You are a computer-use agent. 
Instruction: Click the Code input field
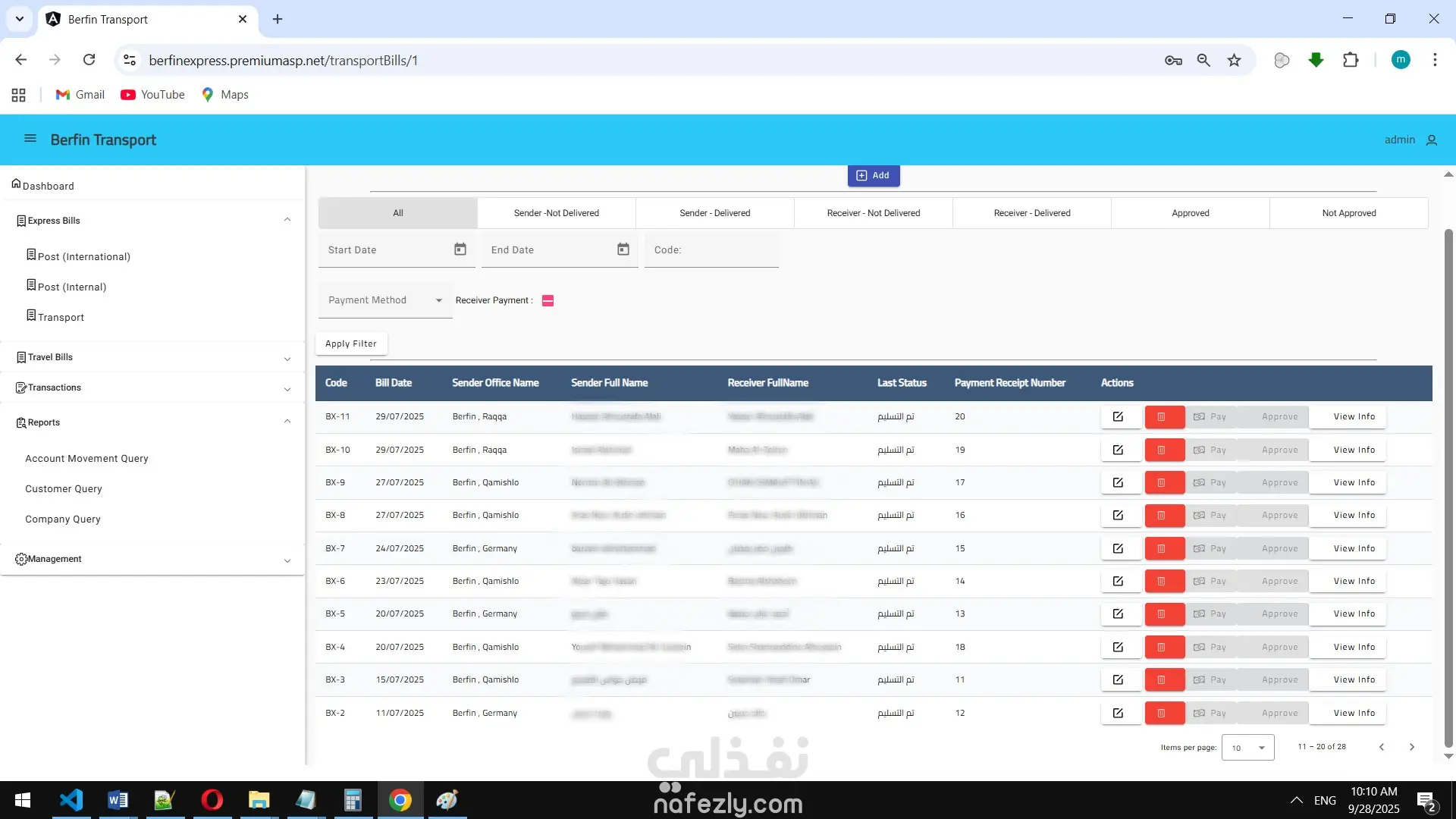[x=711, y=250]
